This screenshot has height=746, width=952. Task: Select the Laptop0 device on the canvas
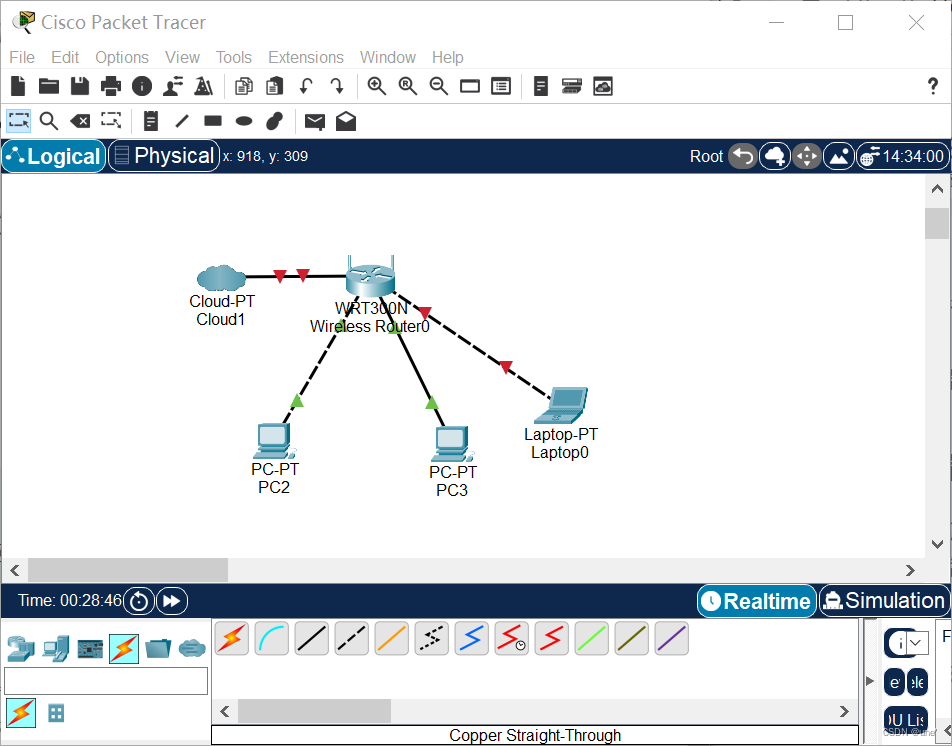coord(561,405)
